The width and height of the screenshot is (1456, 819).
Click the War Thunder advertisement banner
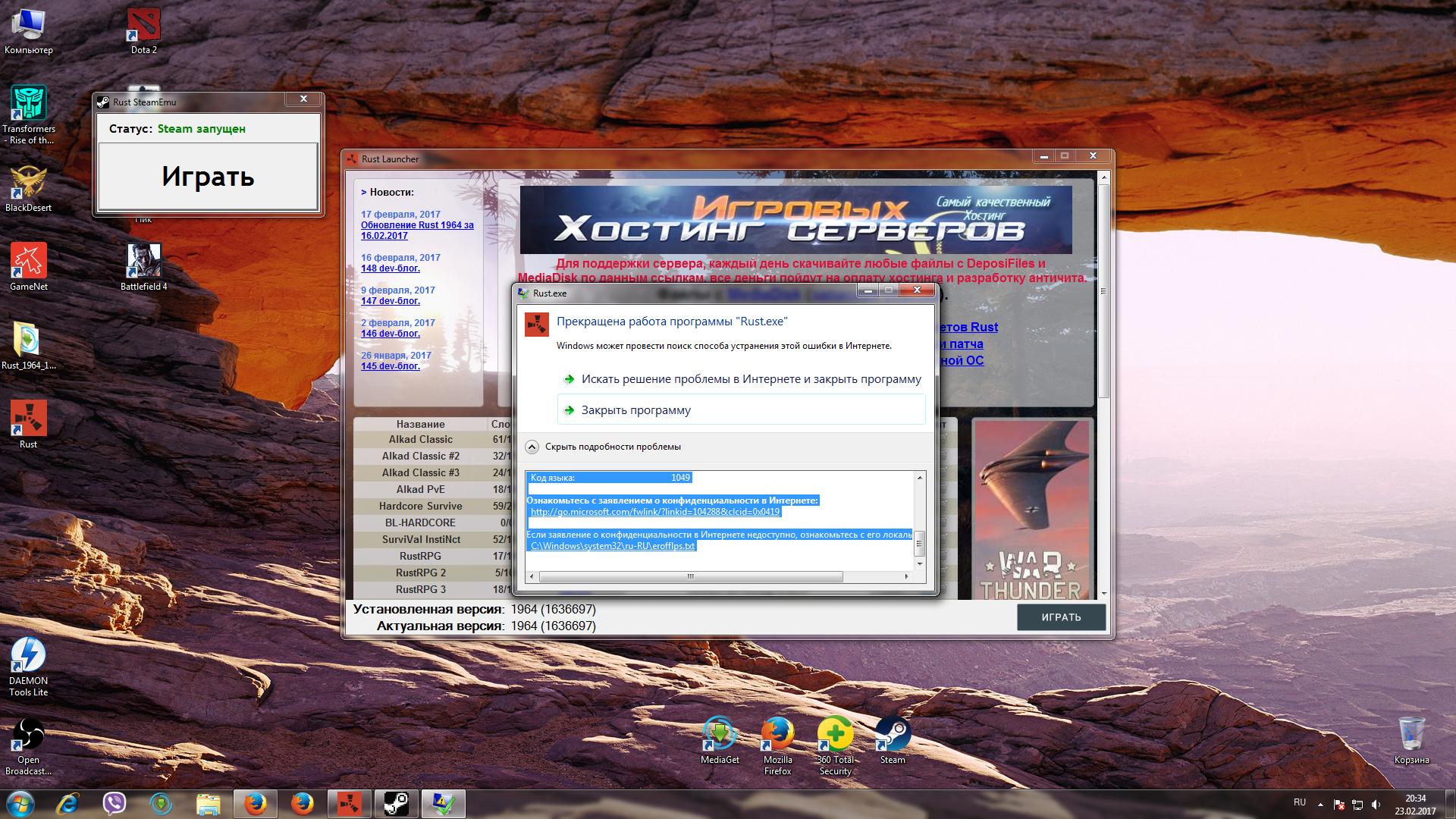tap(1031, 509)
